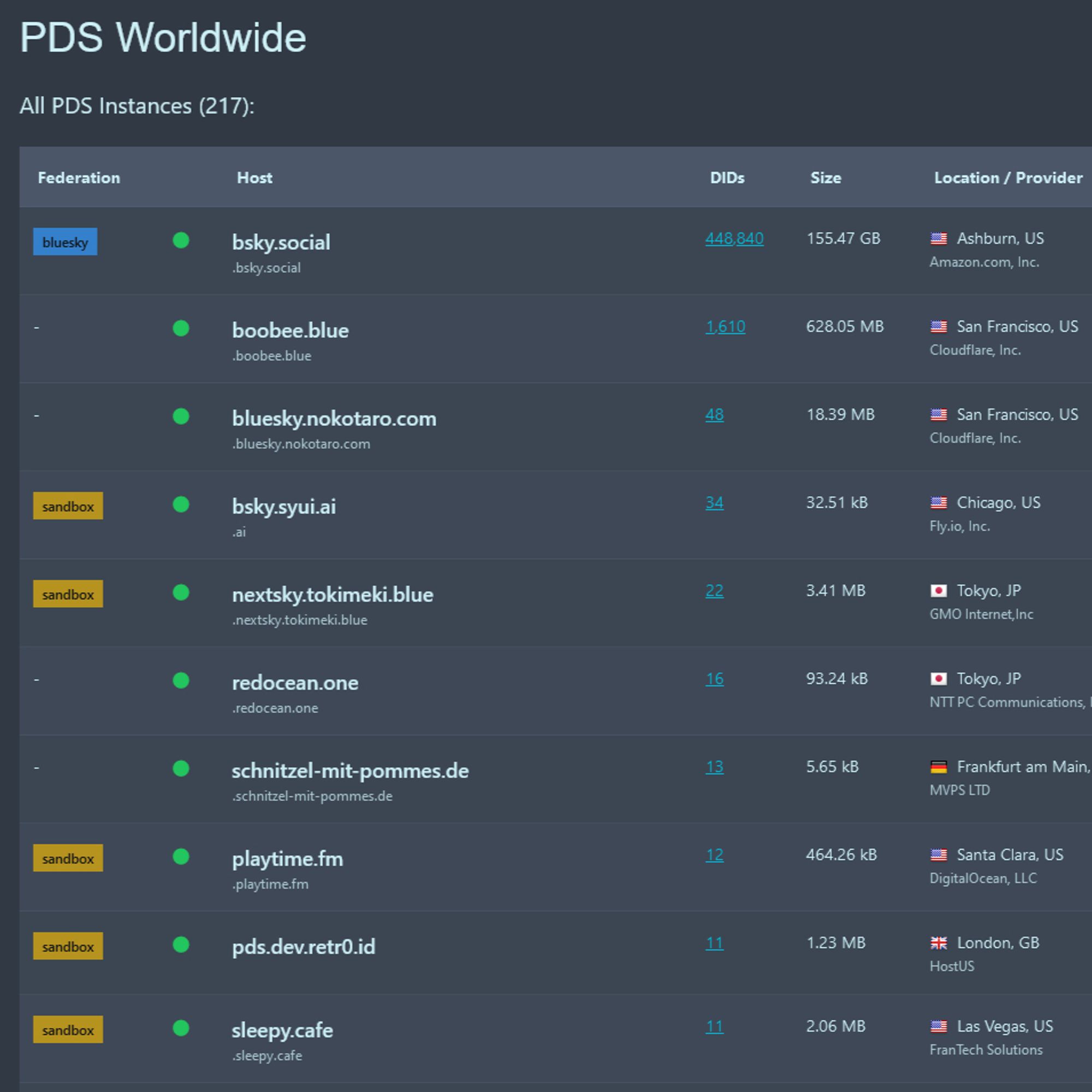Click the Location / Provider column header

pos(1008,177)
